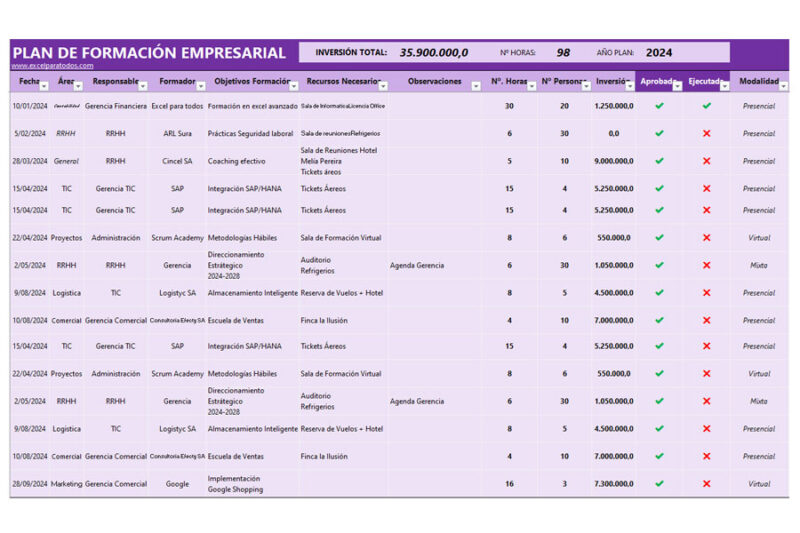
Task: Open the Área column filter dropdown
Action: (x=78, y=86)
